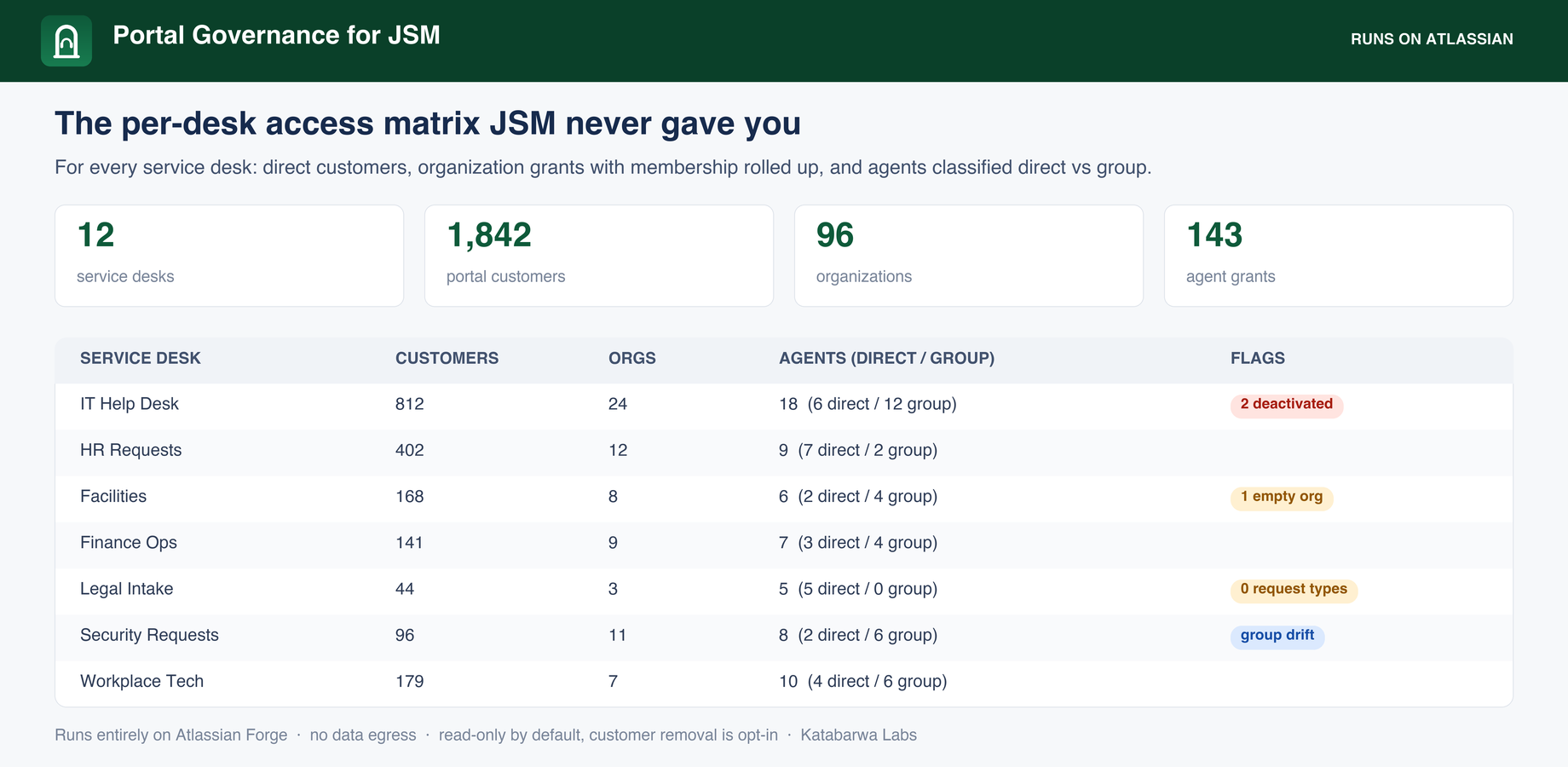Click the Runs entirely on Atlassian Forge text
The image size is (1568, 767).
(171, 735)
